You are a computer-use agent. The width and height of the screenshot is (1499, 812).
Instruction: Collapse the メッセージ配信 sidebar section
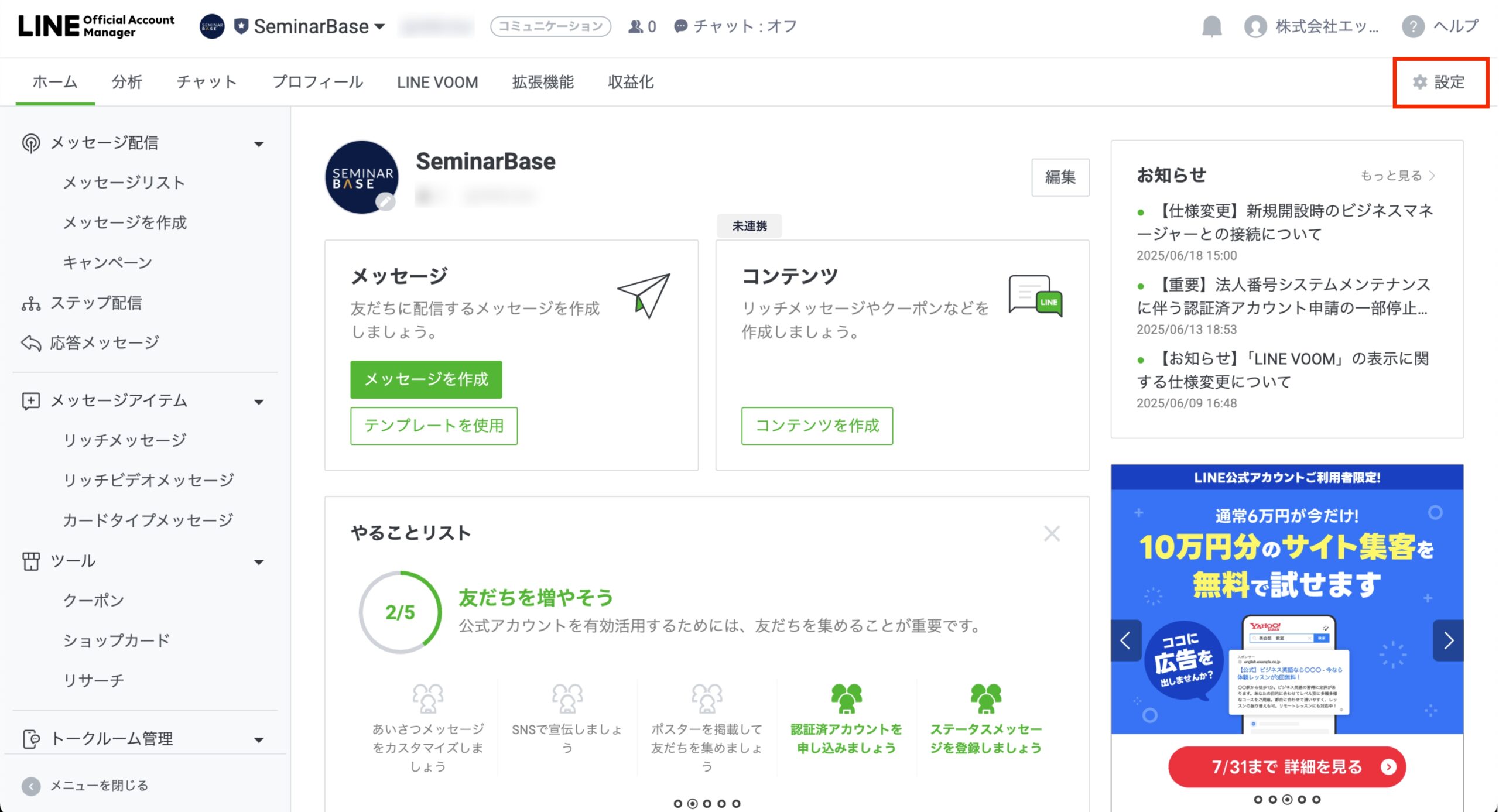pyautogui.click(x=259, y=143)
